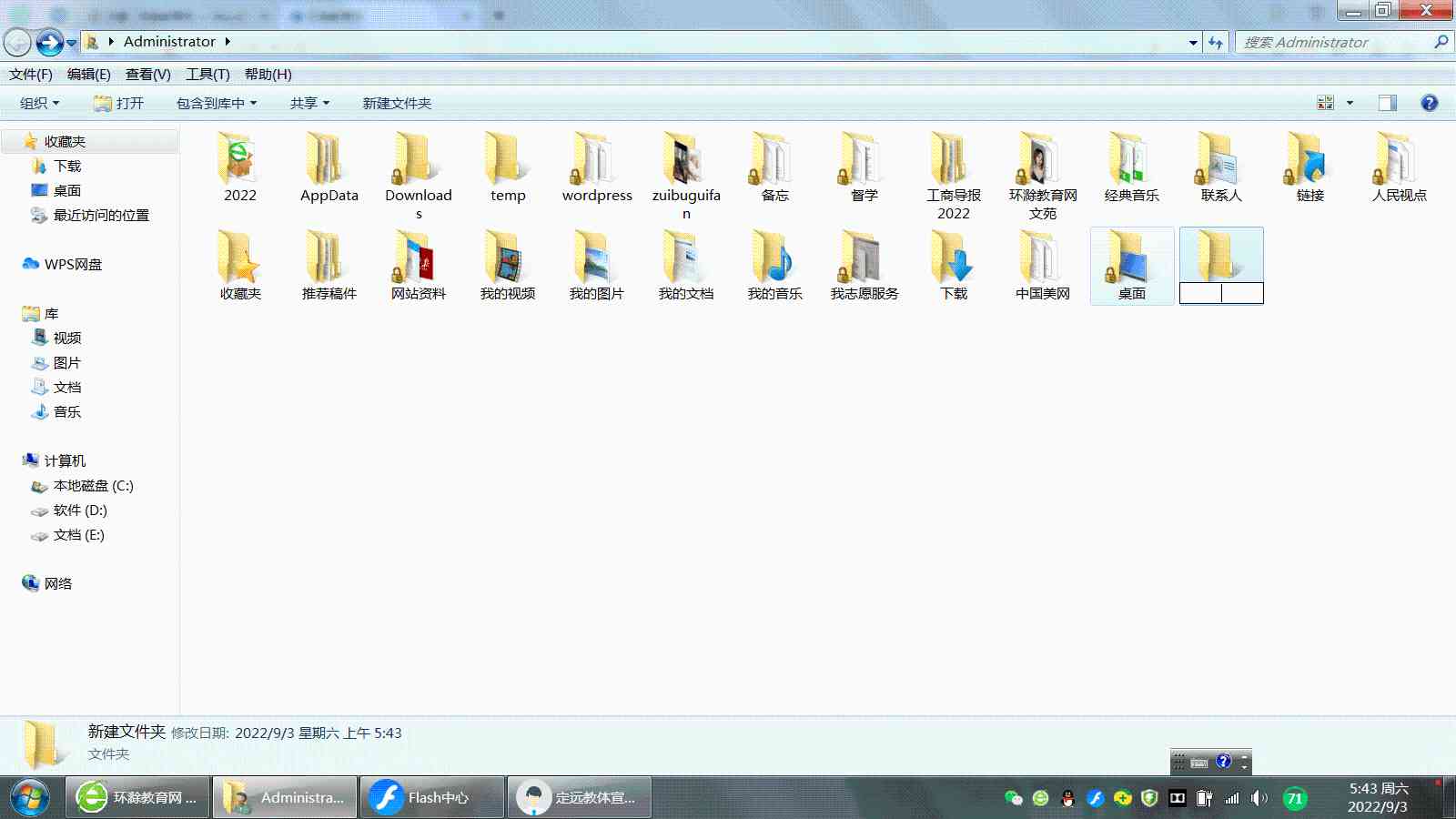
Task: Select the wordpress folder
Action: click(x=596, y=159)
